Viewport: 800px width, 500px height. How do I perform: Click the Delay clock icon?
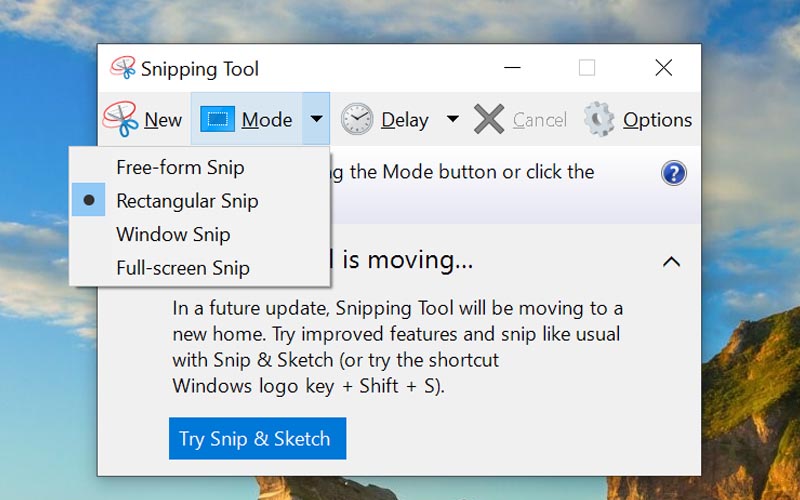pos(357,120)
